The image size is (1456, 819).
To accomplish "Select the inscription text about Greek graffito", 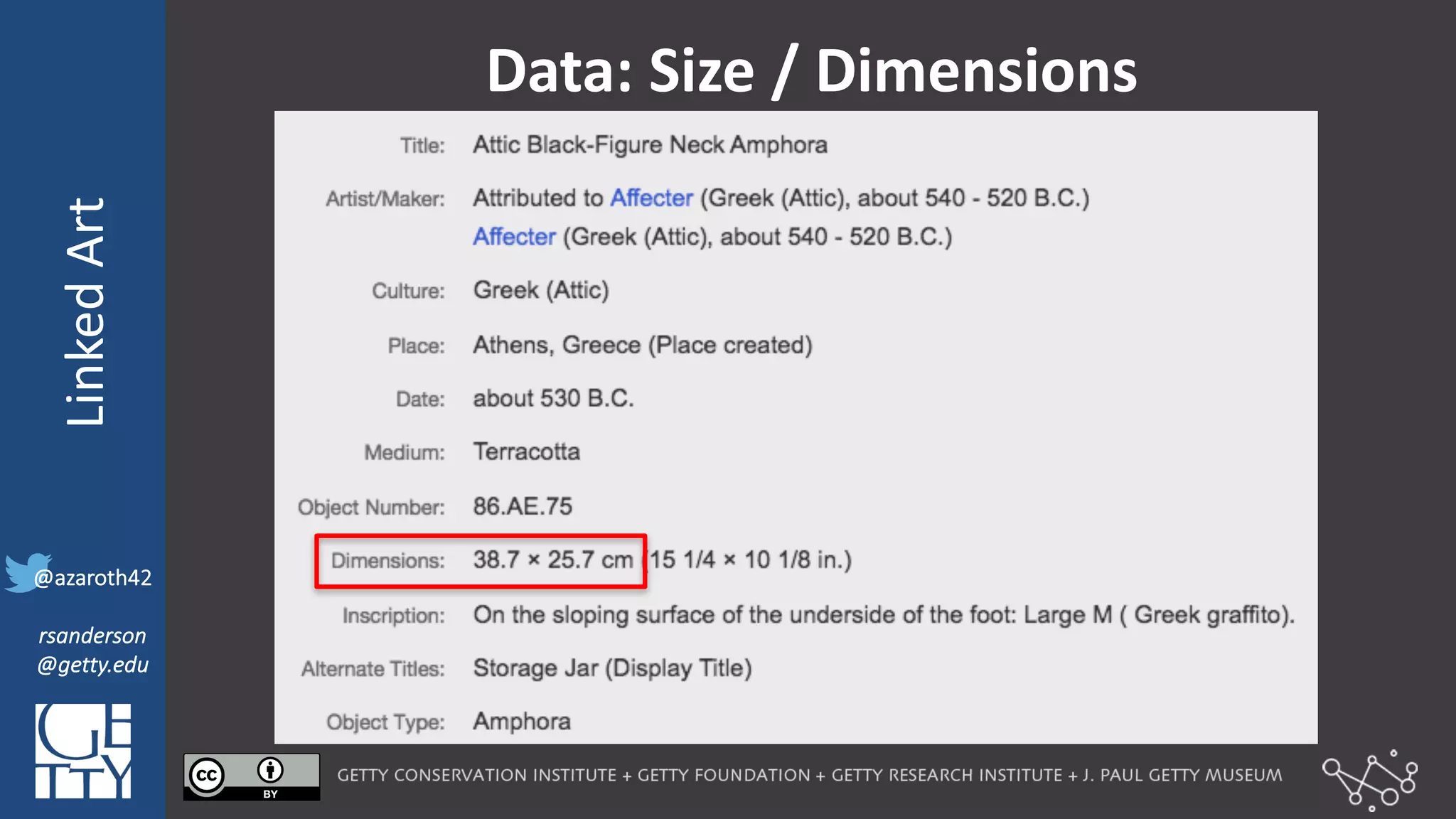I will (x=884, y=615).
